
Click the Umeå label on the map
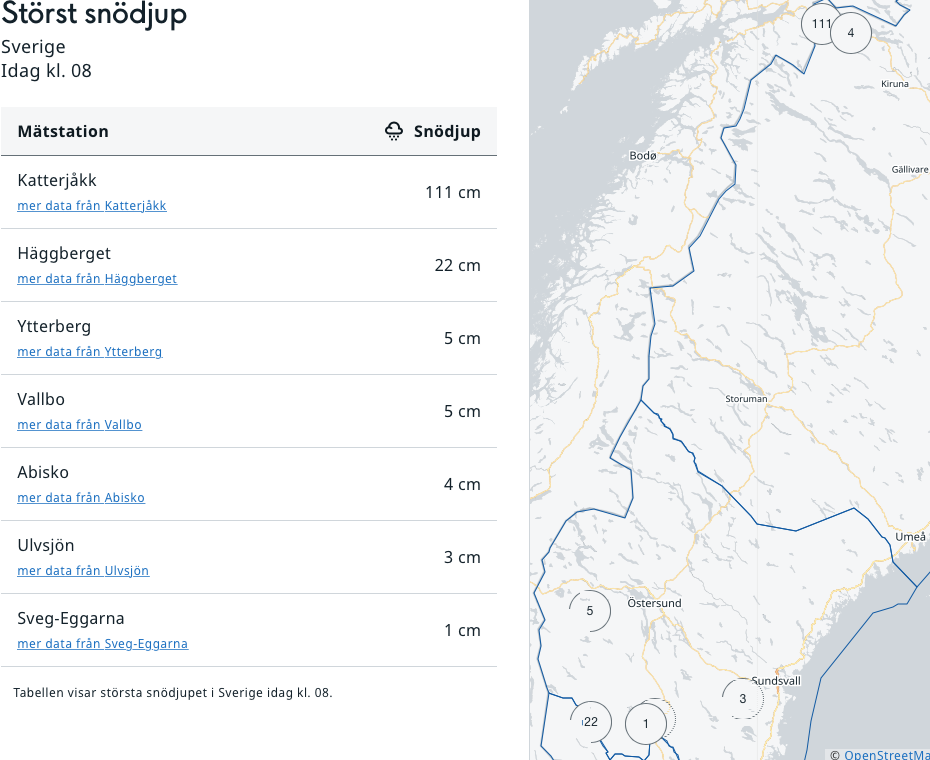[910, 537]
